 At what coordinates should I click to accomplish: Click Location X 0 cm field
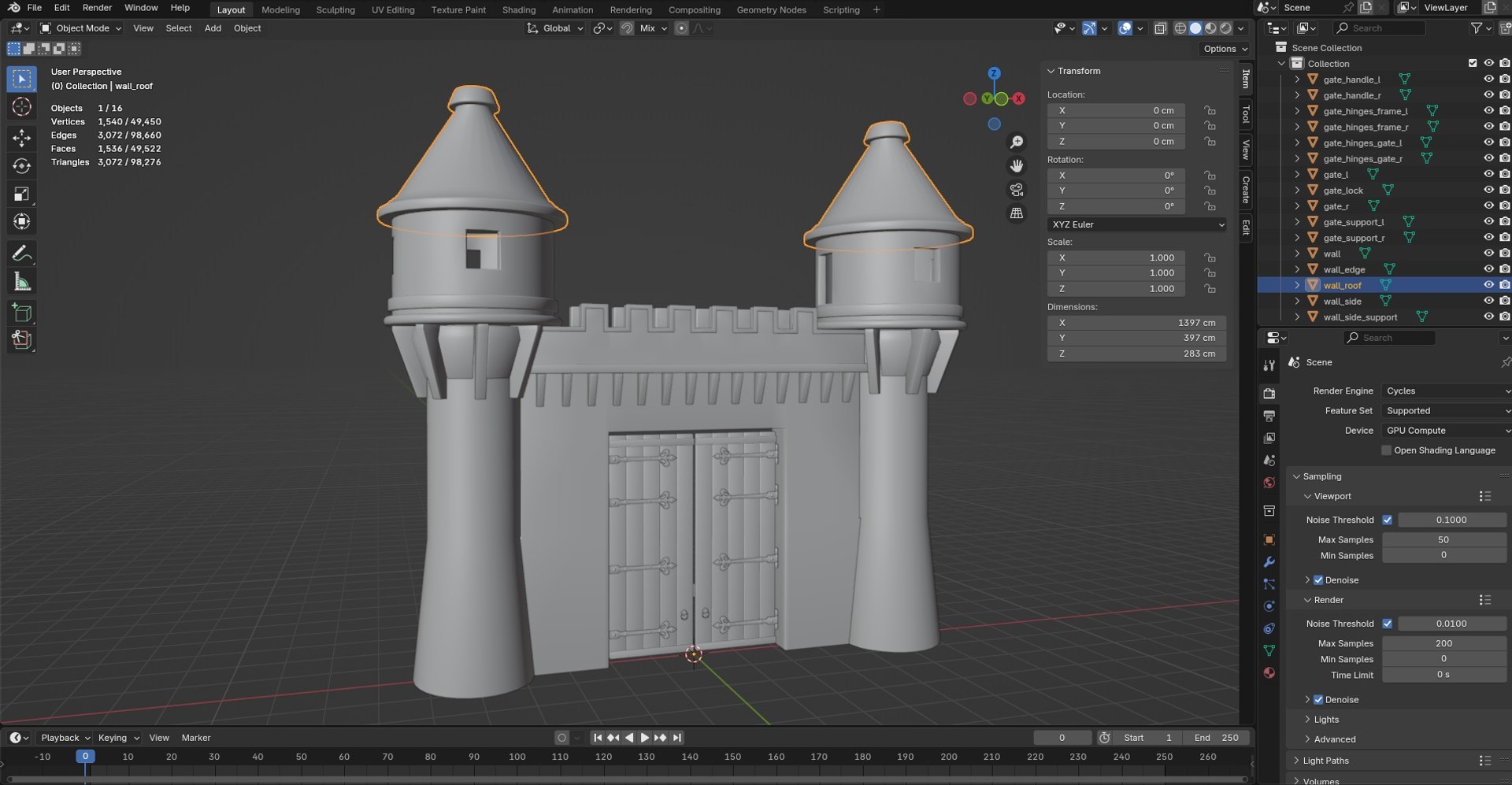[x=1116, y=110]
